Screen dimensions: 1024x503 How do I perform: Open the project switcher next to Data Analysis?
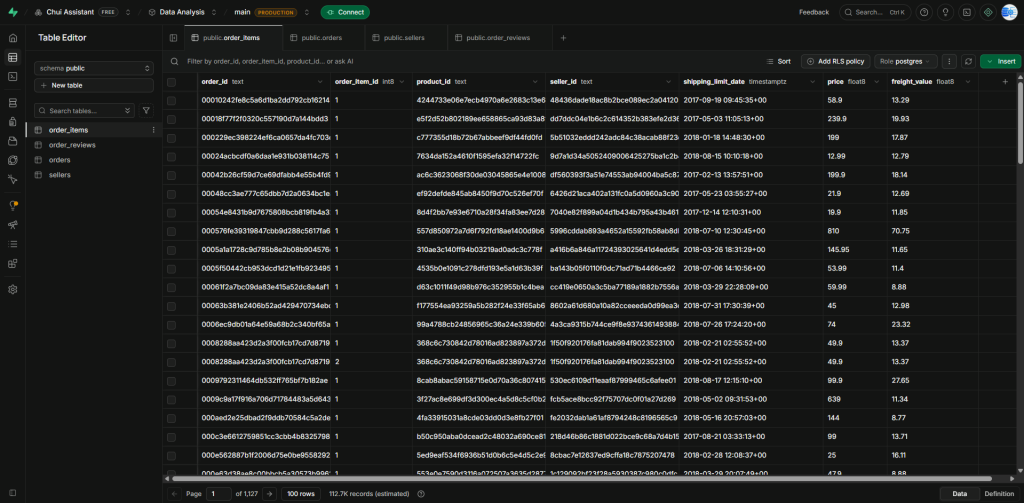click(x=216, y=12)
